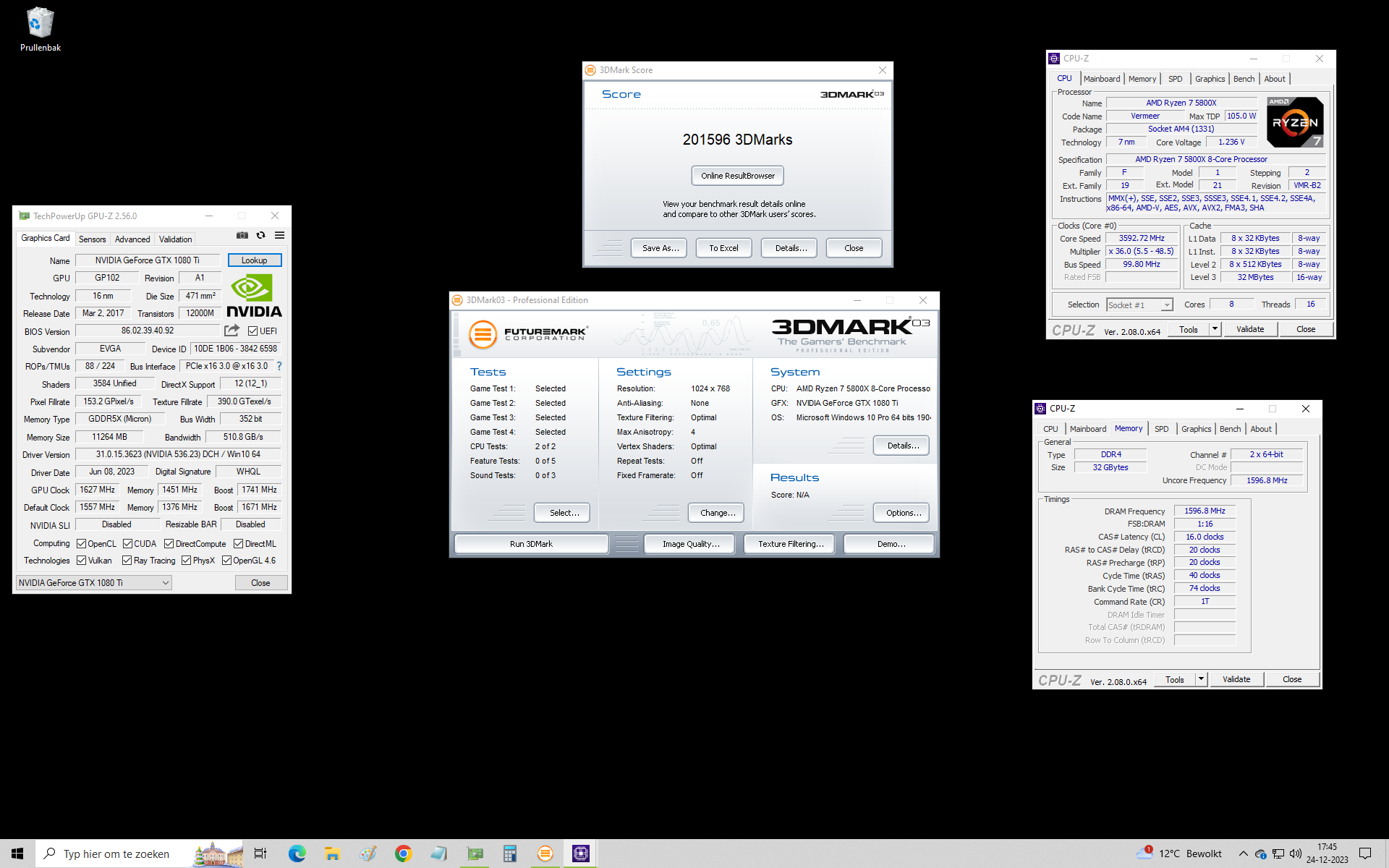This screenshot has height=868, width=1389.
Task: Open Task View on the taskbar
Action: point(260,854)
